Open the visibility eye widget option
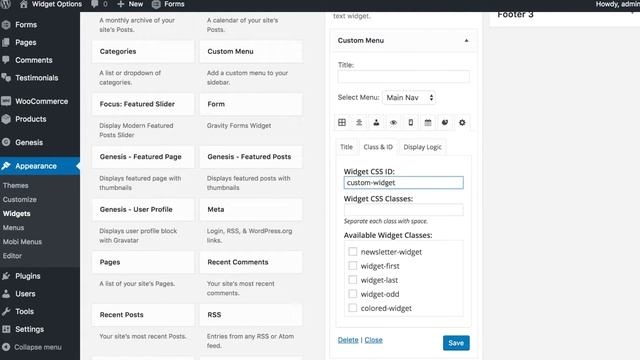The image size is (640, 360). (393, 122)
